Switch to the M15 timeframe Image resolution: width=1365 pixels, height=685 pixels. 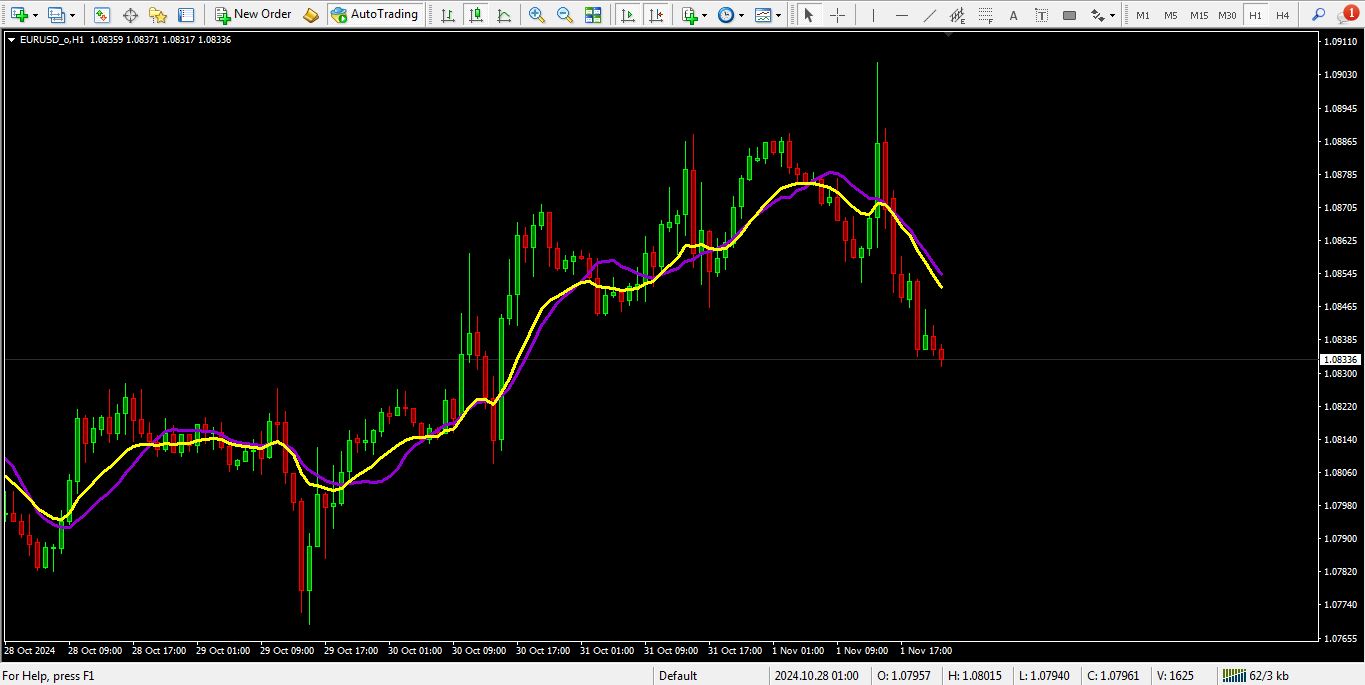(x=1199, y=14)
